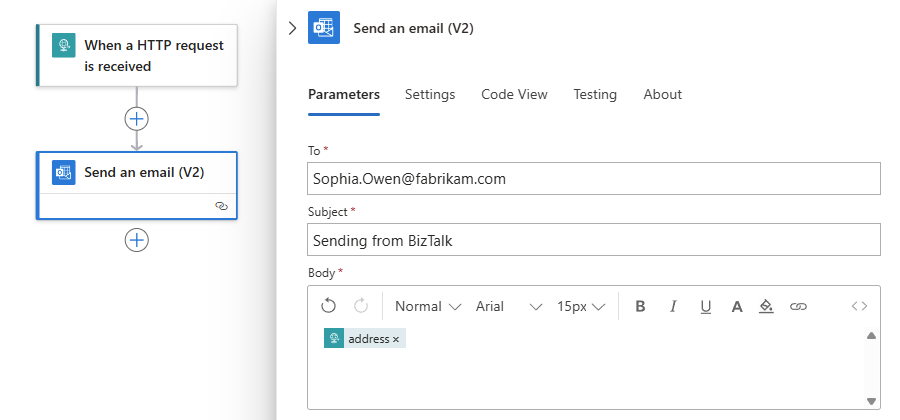
Task: Undo last edit in Body editor
Action: (328, 306)
